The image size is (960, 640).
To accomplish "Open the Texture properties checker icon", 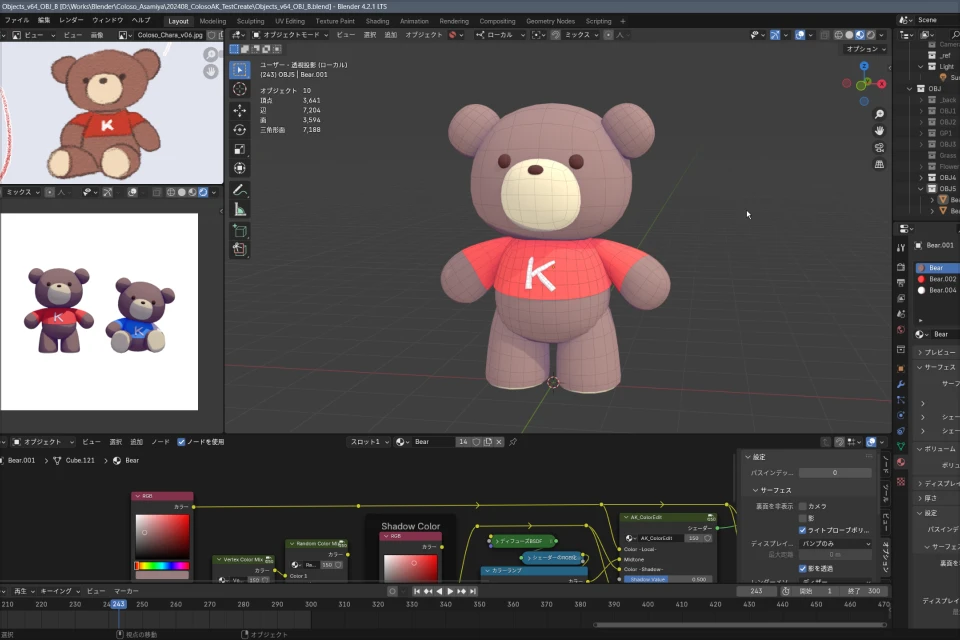I will (901, 482).
